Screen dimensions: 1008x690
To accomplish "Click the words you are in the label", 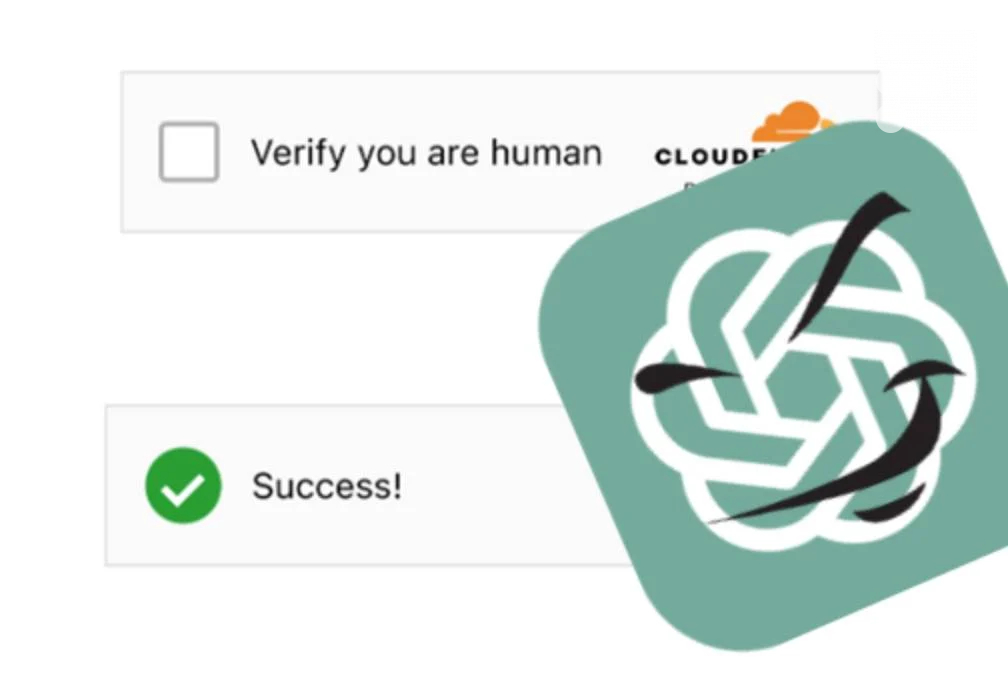I will click(x=418, y=156).
